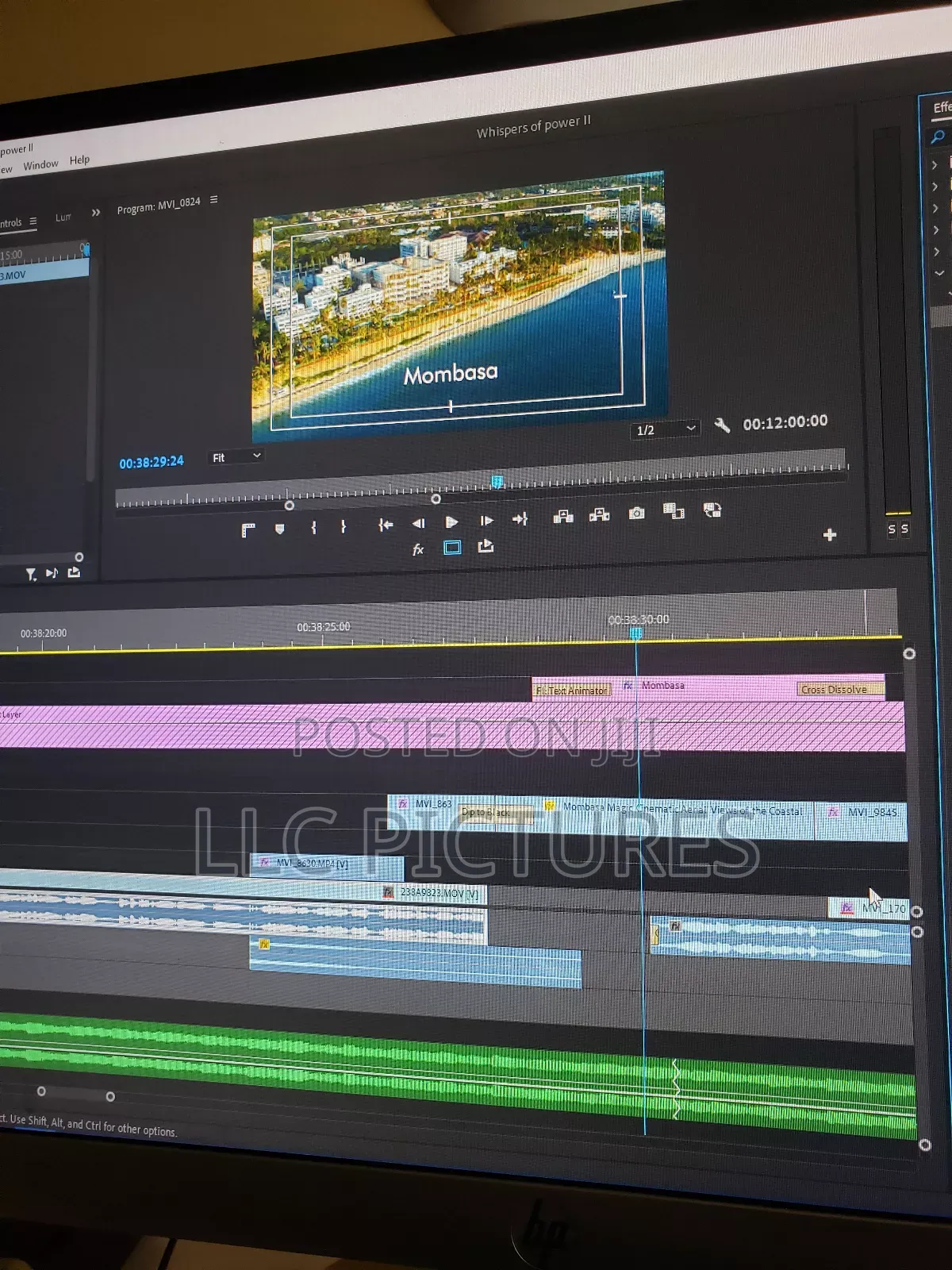Click the timeline playhead marker

[635, 633]
